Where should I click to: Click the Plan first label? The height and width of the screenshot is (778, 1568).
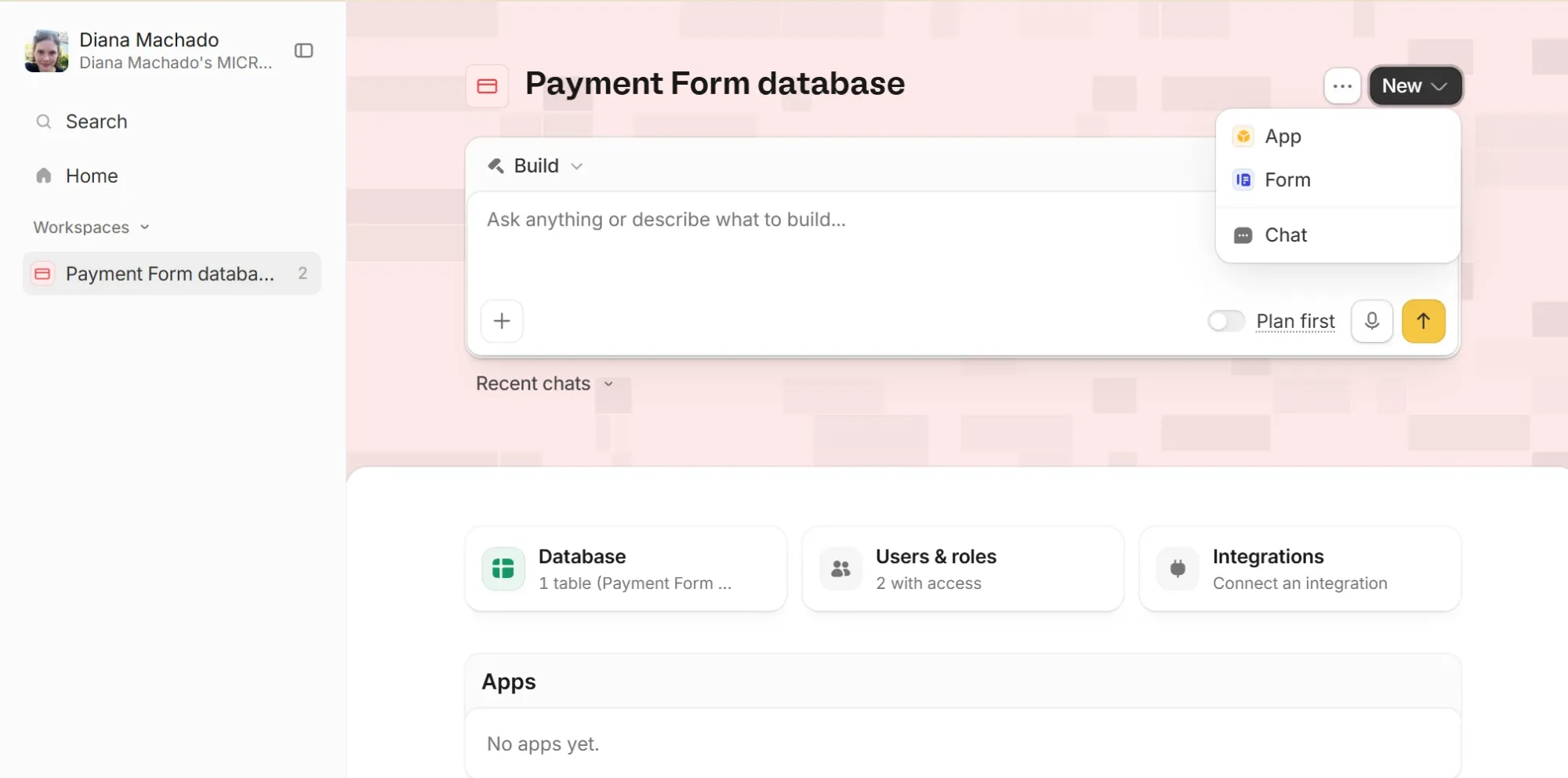(x=1295, y=321)
